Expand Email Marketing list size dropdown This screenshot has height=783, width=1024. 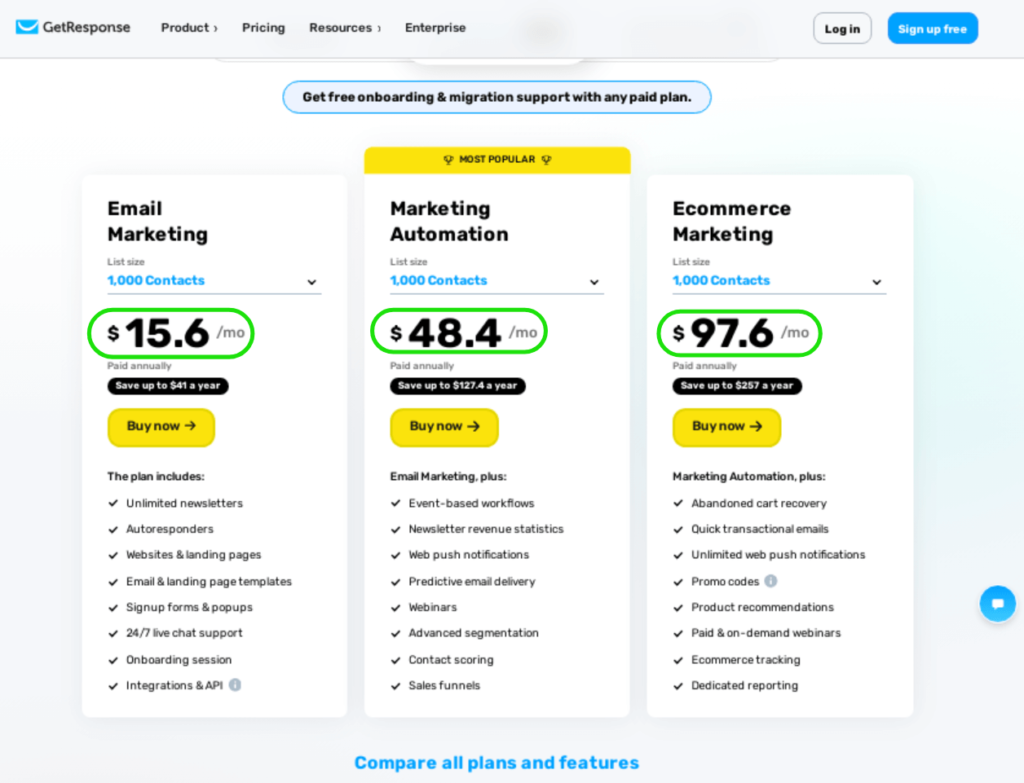214,281
